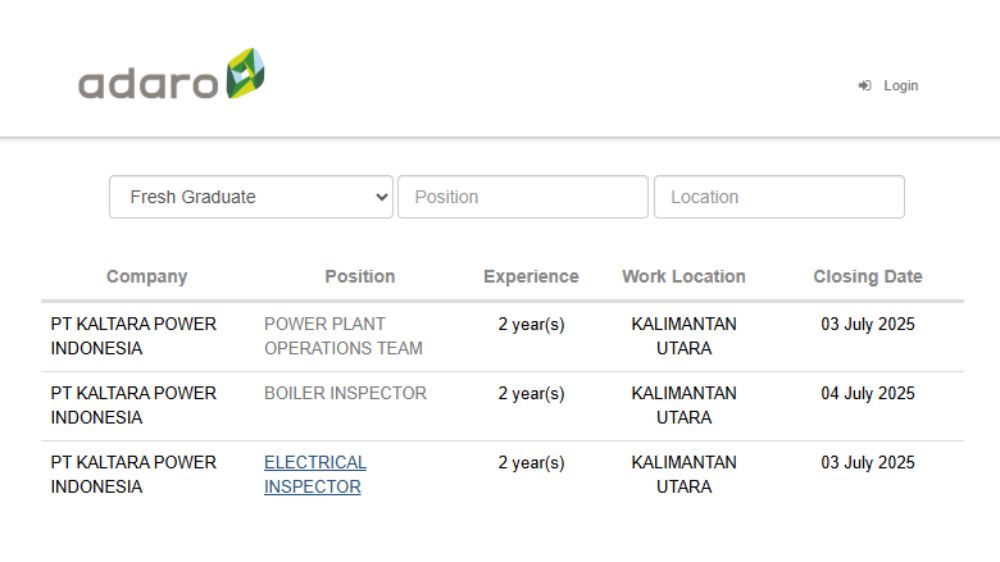Open the Power Plant Operations Team listing
Viewport: 1000px width, 562px height.
point(343,336)
